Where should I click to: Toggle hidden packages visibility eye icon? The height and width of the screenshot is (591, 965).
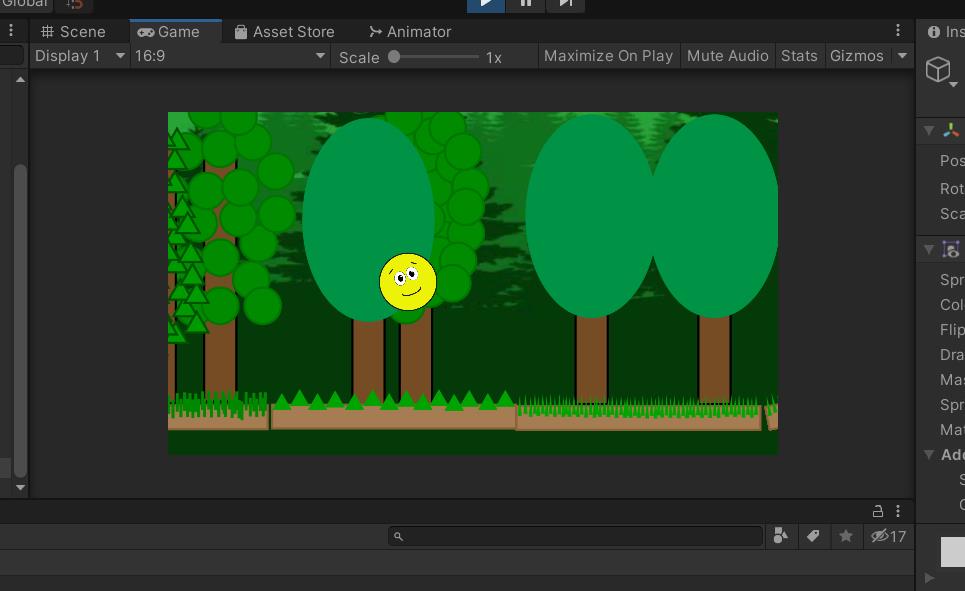click(880, 536)
